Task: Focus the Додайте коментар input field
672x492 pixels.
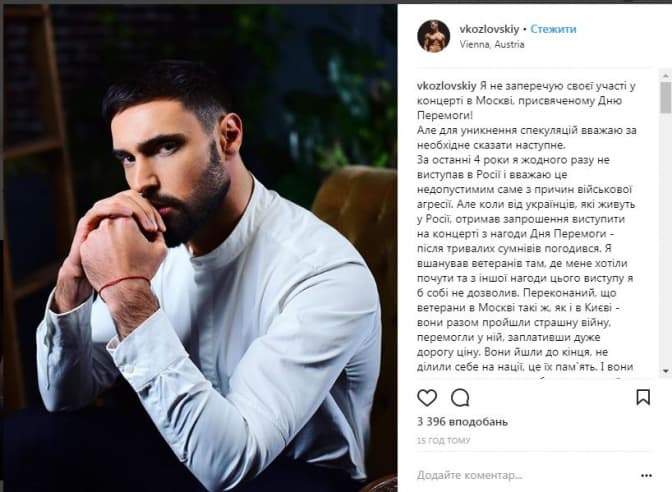Action: pyautogui.click(x=525, y=475)
